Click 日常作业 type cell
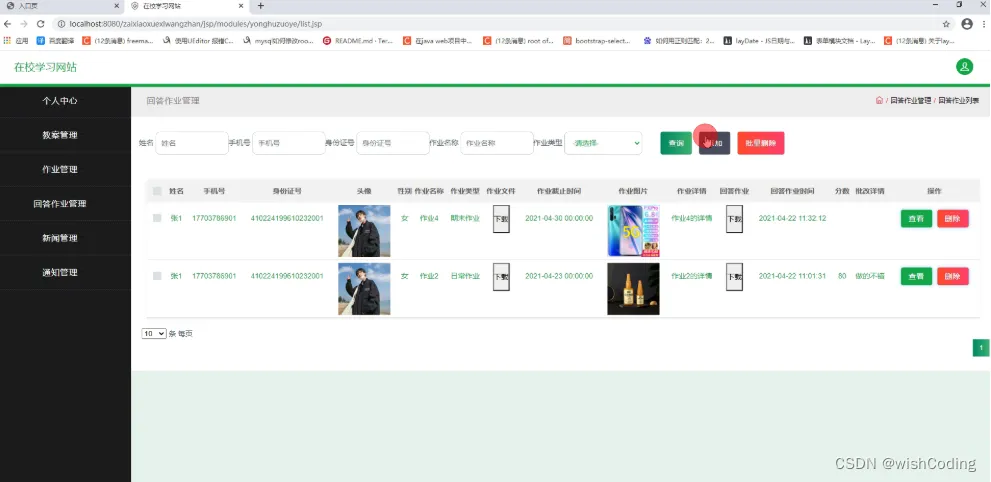 click(x=465, y=276)
